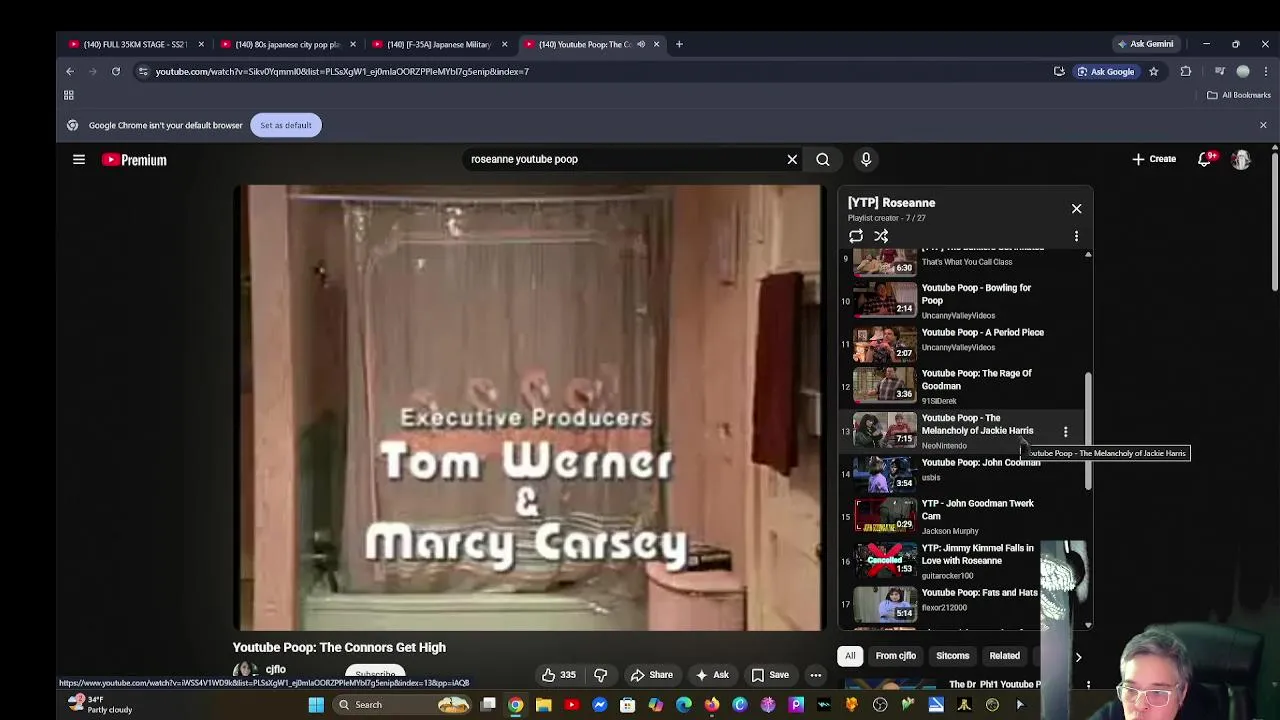Viewport: 1280px width, 720px height.
Task: Open File Explorer from taskbar
Action: (543, 705)
